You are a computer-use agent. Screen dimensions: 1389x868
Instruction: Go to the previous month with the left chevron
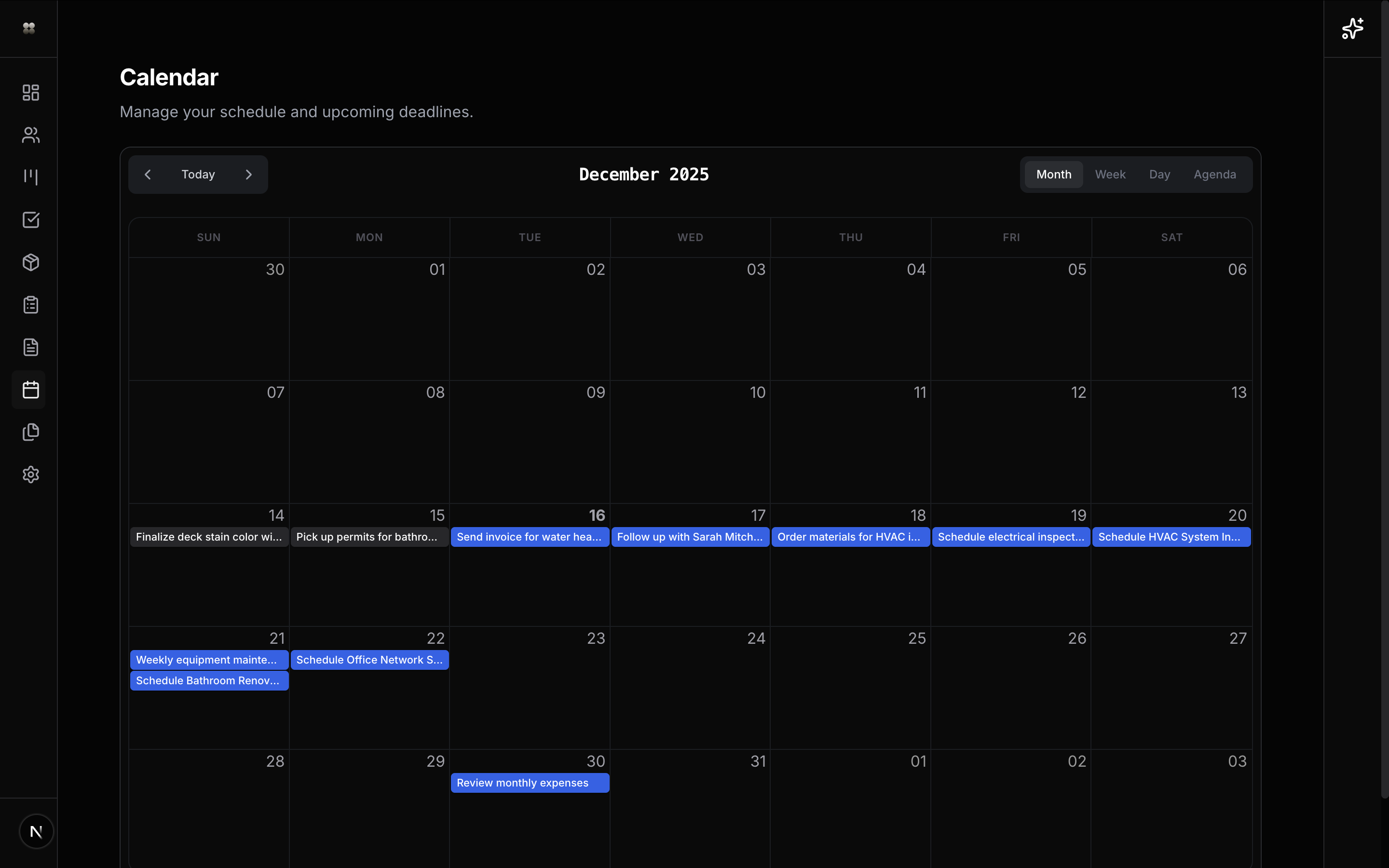pyautogui.click(x=148, y=174)
